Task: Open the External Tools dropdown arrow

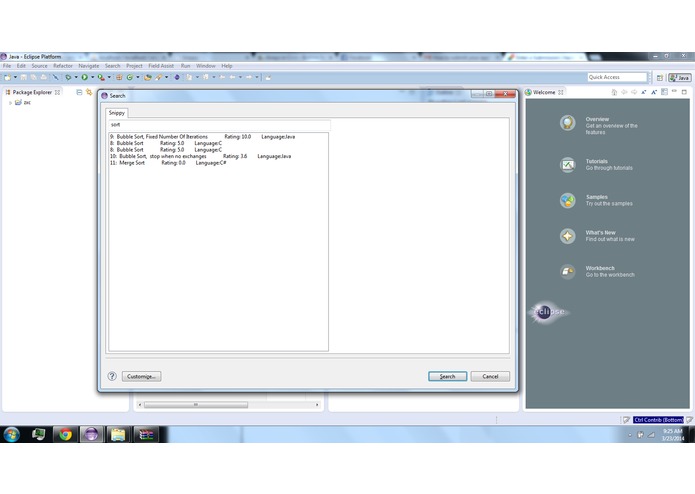Action: 109,77
